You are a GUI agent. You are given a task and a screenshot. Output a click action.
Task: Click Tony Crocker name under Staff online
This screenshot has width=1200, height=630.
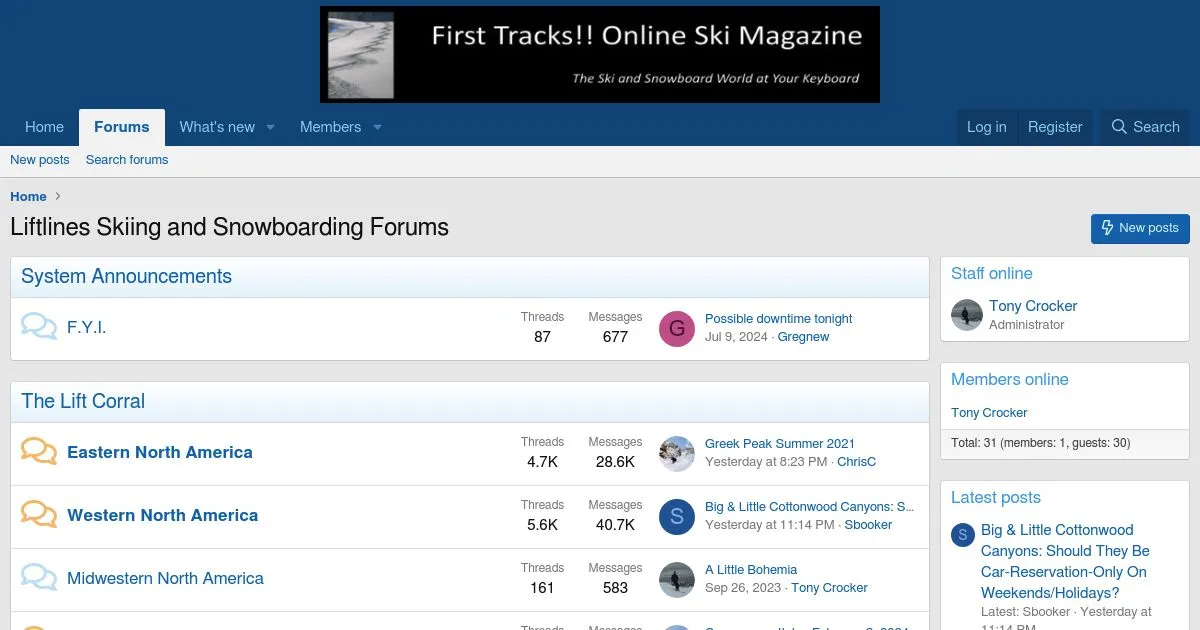click(x=1033, y=306)
